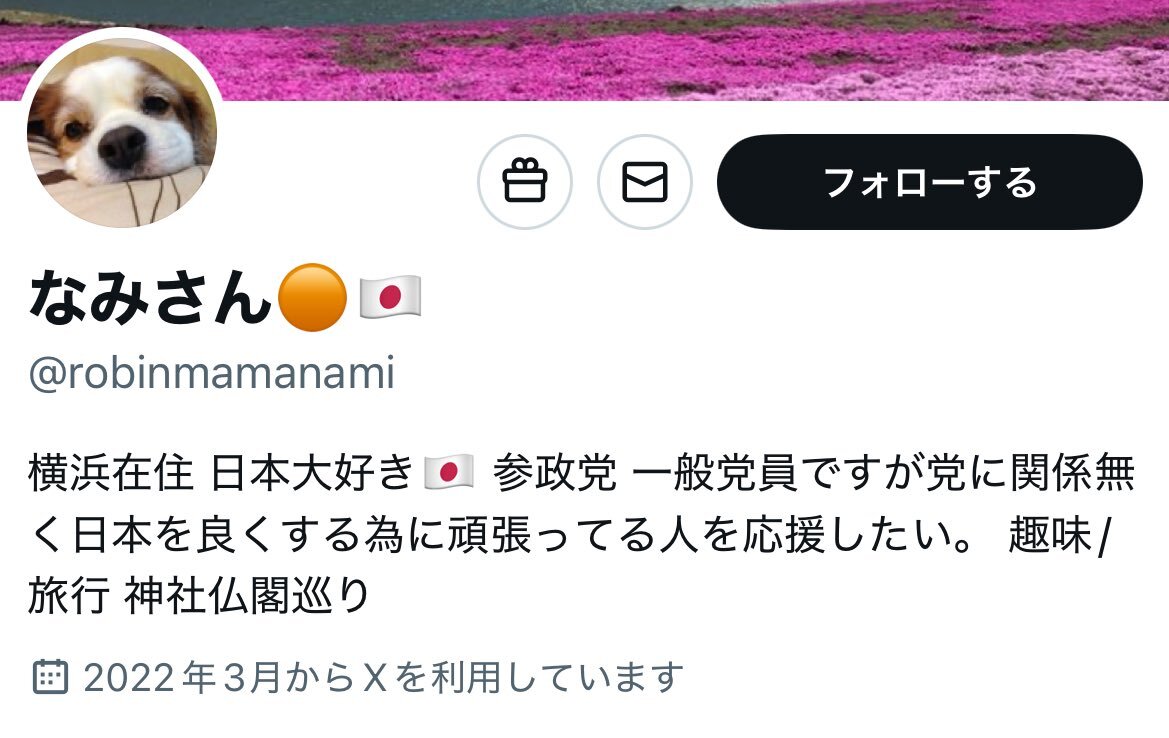Click the Japan flag emoji in bio

coord(448,472)
